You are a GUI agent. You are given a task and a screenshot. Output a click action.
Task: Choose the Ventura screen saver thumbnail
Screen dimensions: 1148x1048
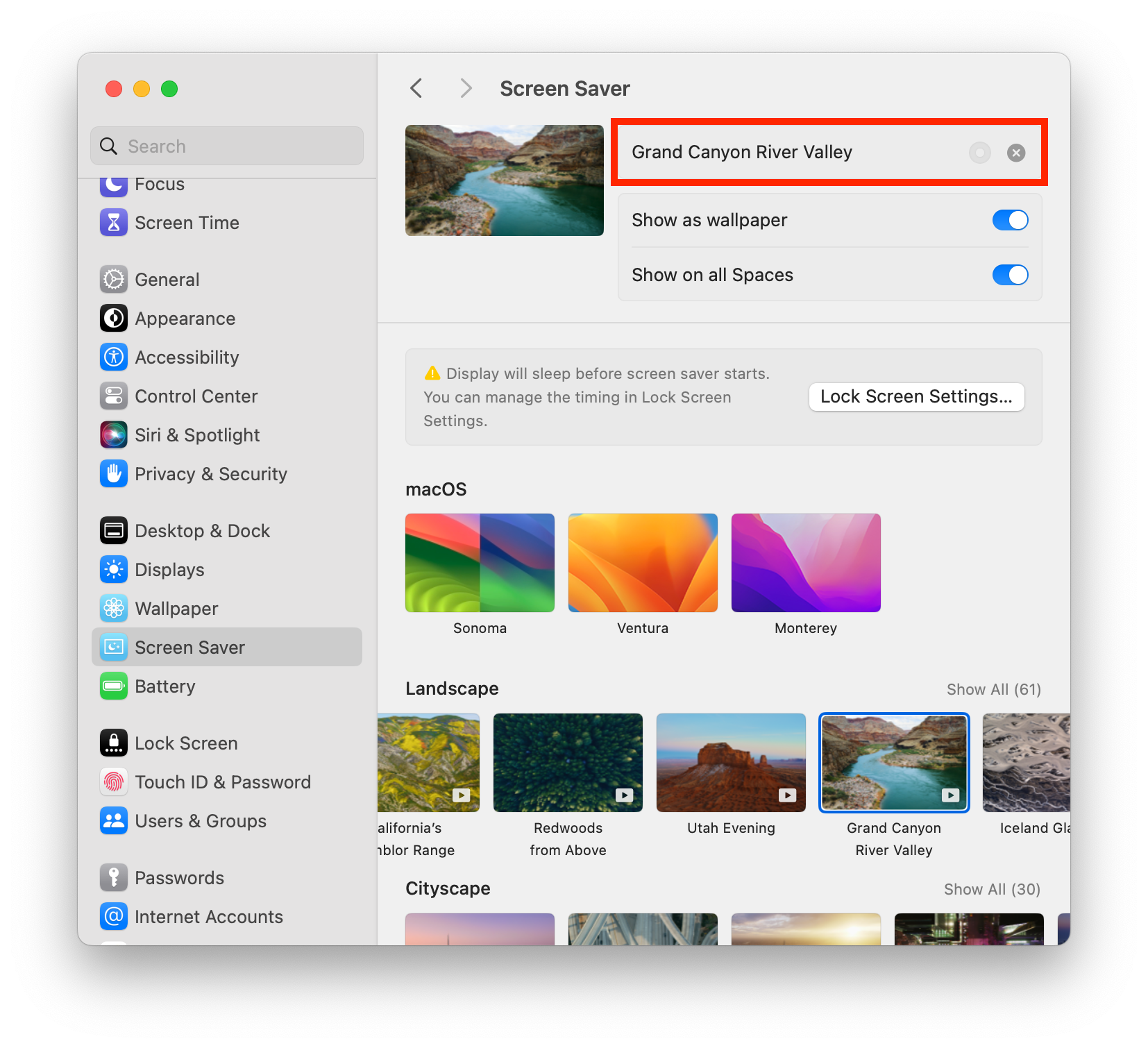click(x=643, y=563)
